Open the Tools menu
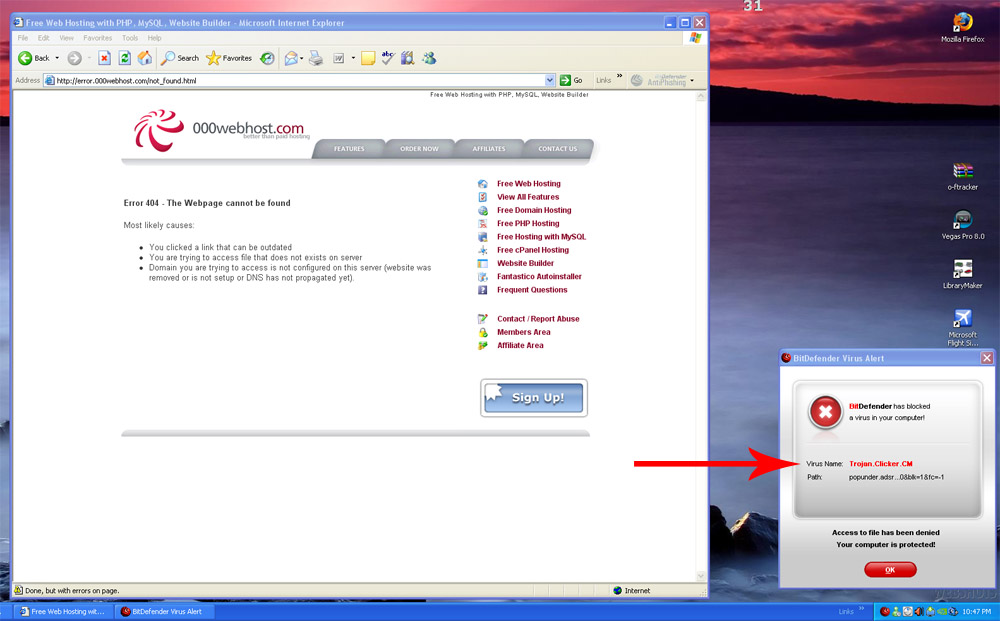The image size is (1000, 621). click(129, 38)
